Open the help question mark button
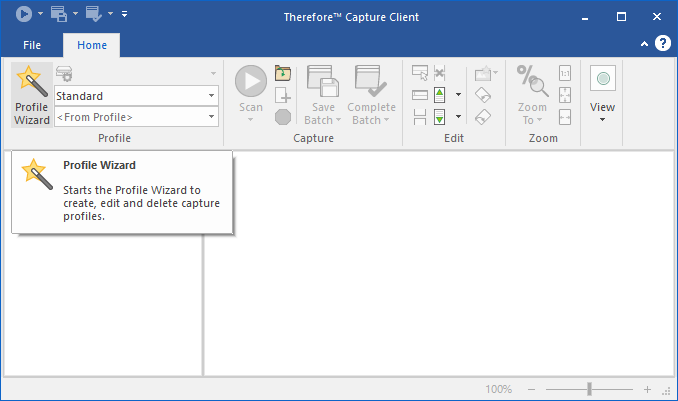Image resolution: width=678 pixels, height=401 pixels. (x=662, y=43)
